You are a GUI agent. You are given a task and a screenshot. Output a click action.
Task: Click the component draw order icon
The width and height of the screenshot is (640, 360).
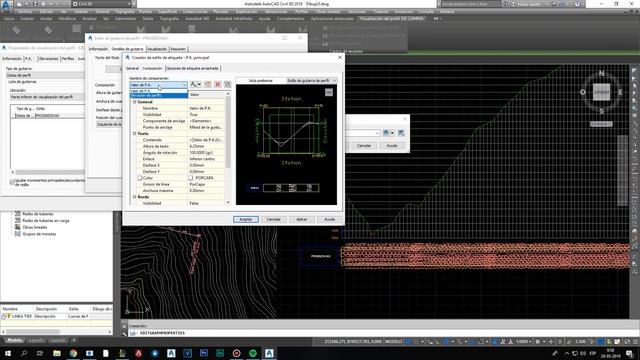pyautogui.click(x=227, y=84)
